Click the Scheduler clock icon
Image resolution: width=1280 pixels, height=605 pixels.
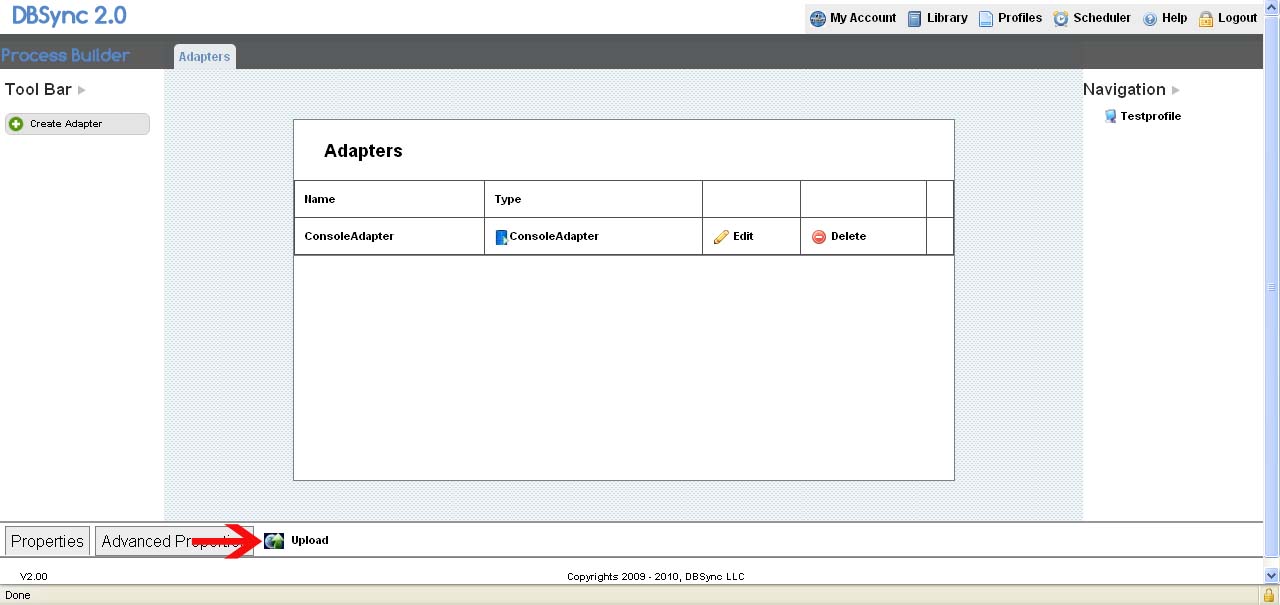(1061, 18)
